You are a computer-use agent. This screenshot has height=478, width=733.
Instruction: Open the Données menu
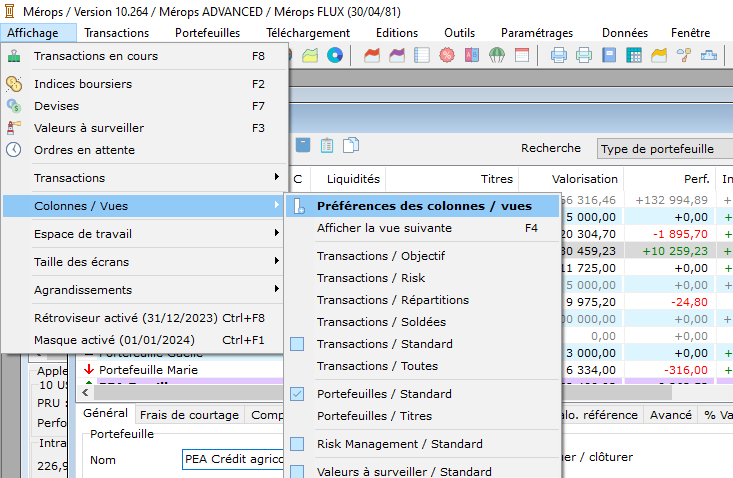625,33
